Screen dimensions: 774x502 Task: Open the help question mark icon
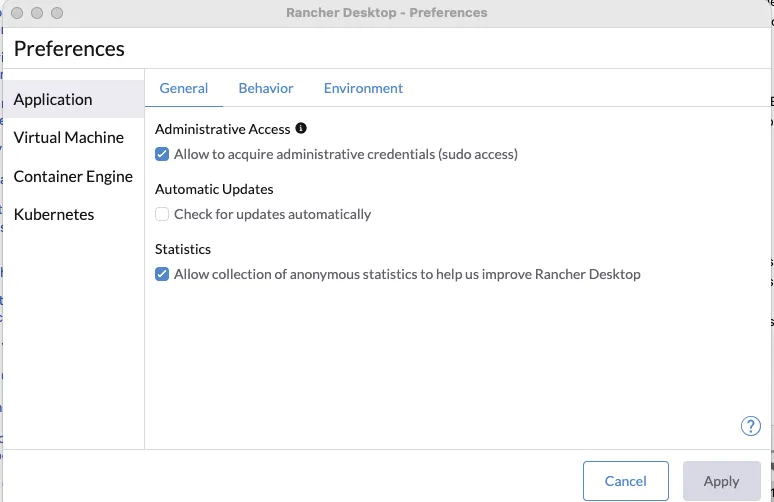click(x=750, y=427)
